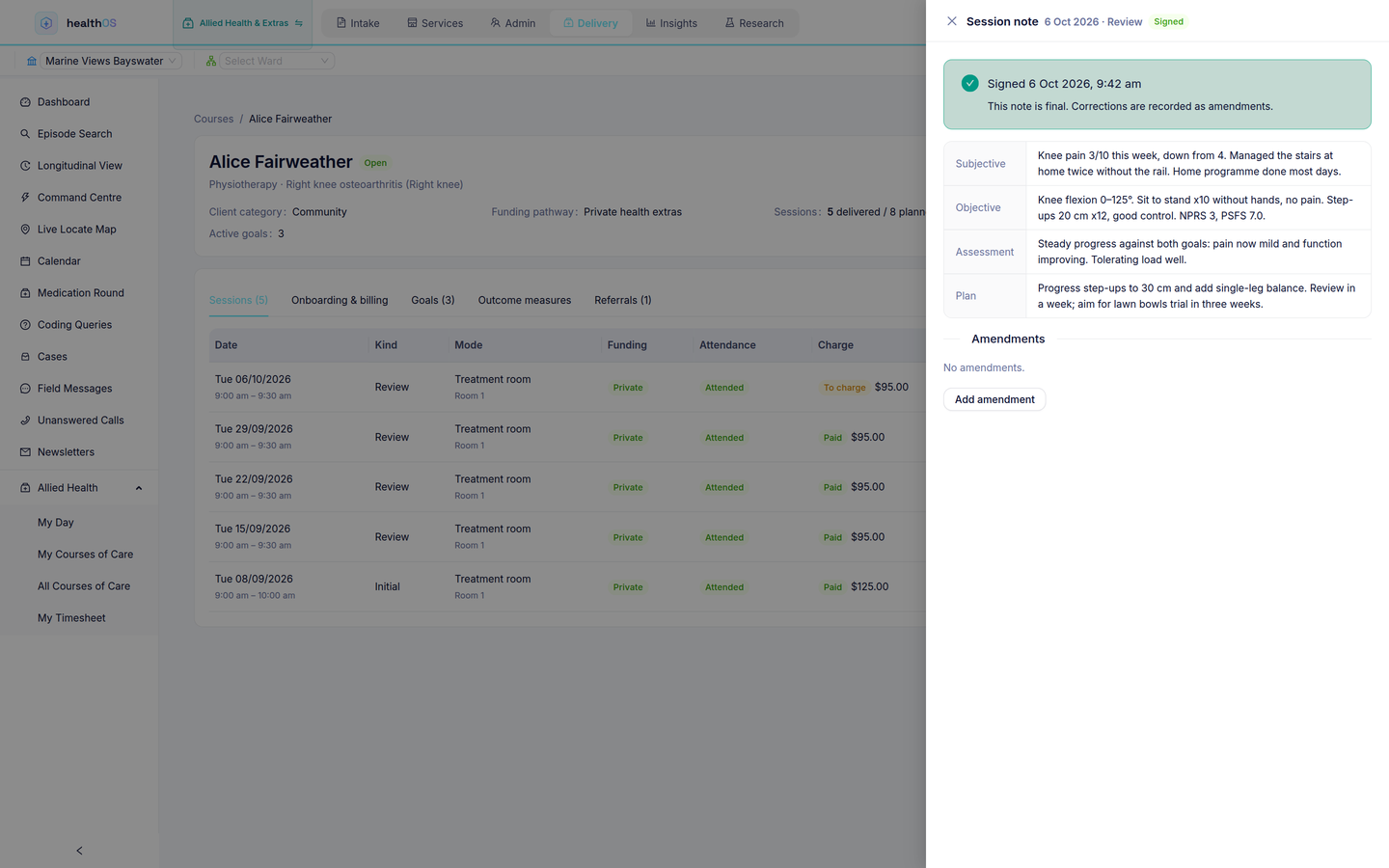Viewport: 1389px width, 868px height.
Task: Click the To charge status badge
Action: point(844,388)
